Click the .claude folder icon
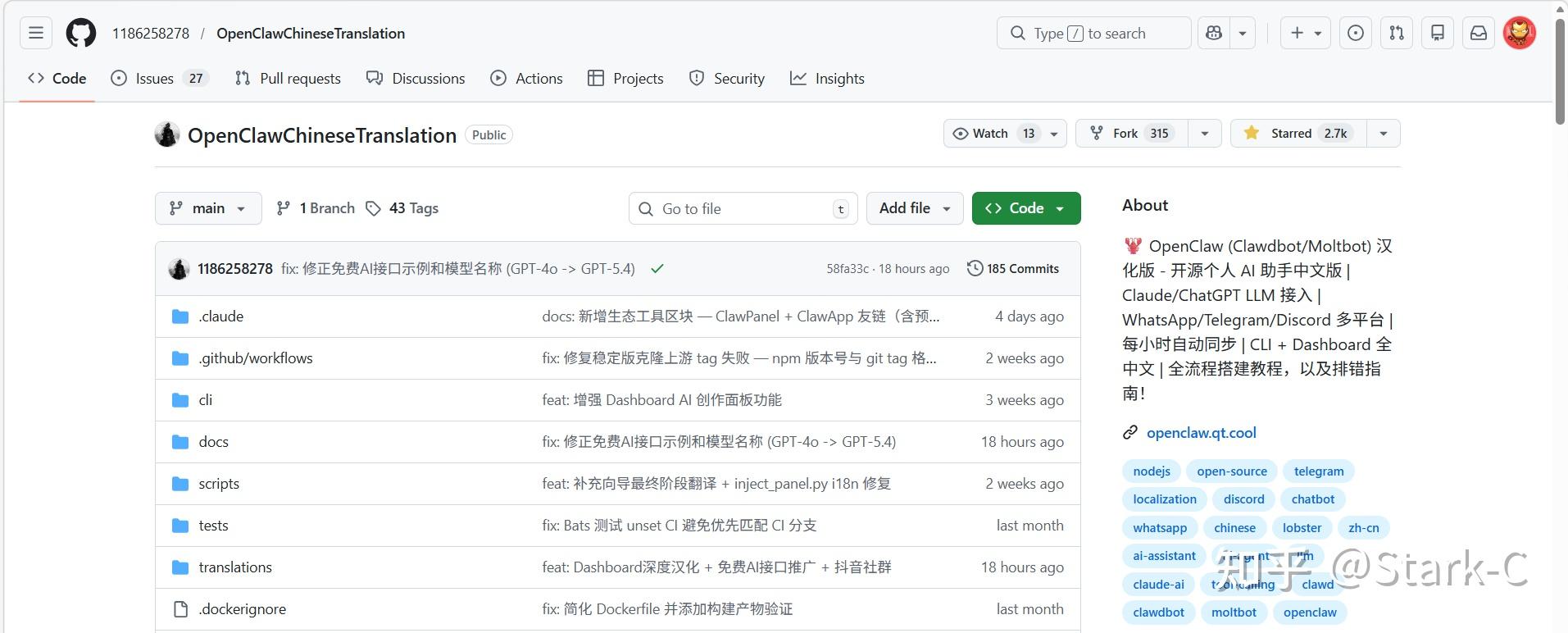Viewport: 1568px width, 633px height. click(x=180, y=316)
